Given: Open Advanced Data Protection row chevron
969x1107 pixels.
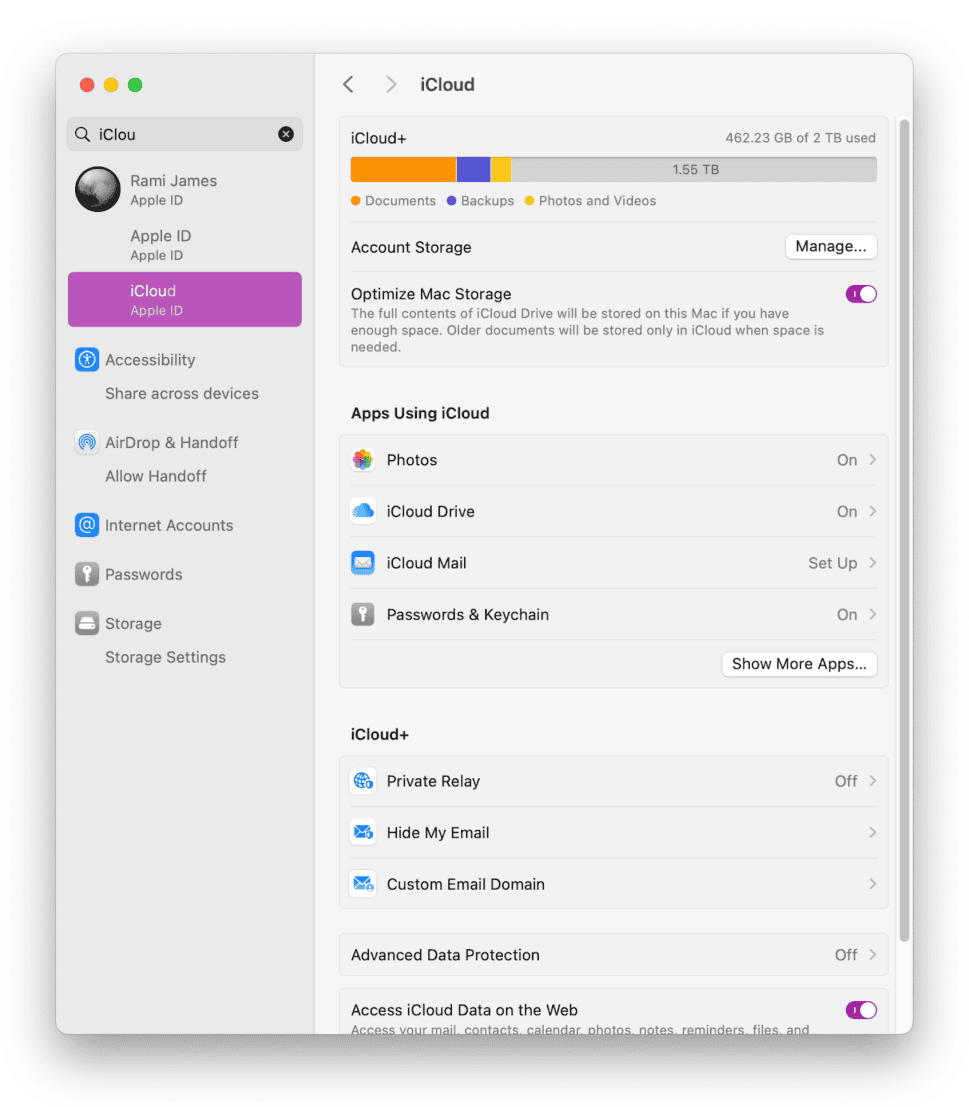Looking at the screenshot, I should point(873,955).
